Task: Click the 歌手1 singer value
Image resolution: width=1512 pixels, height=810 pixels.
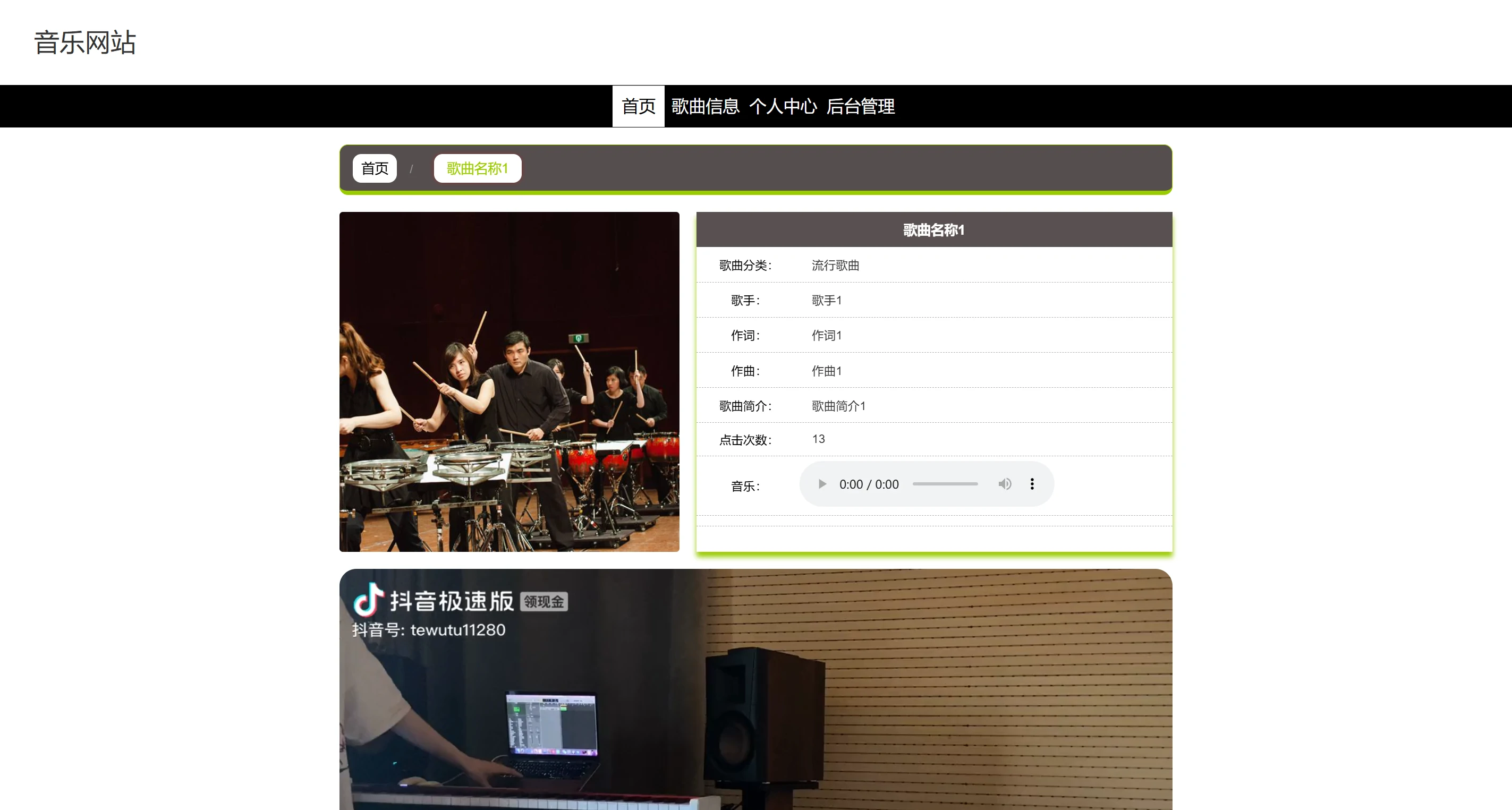Action: pos(827,301)
